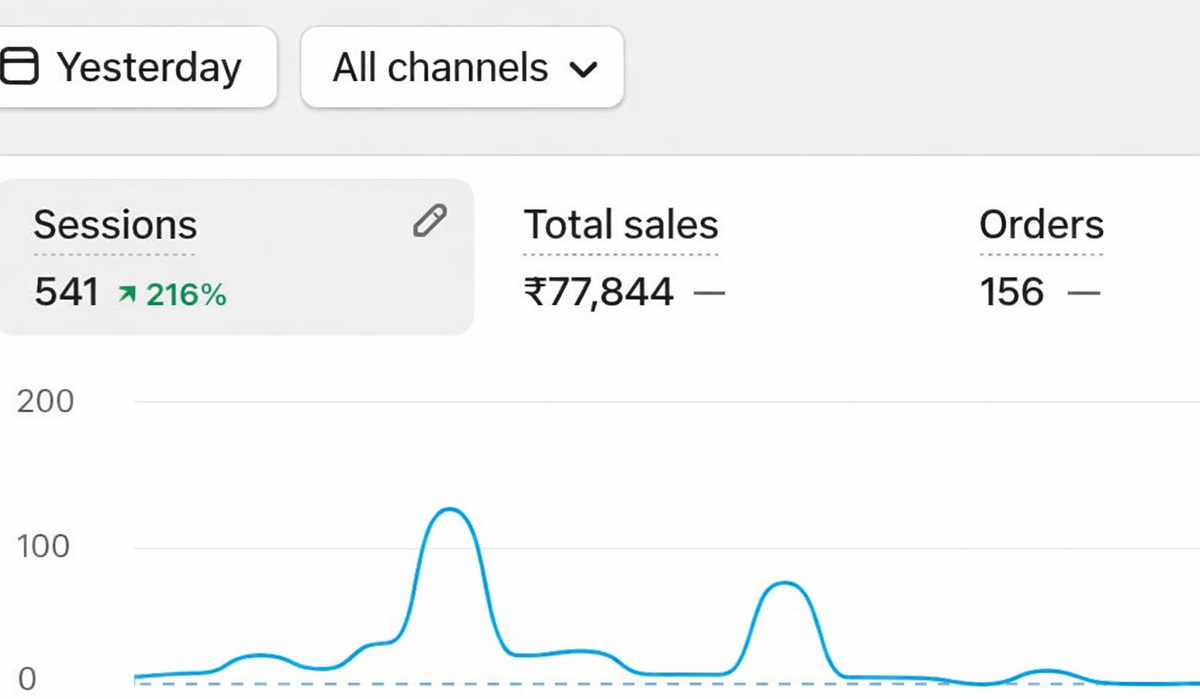Viewport: 1200px width, 699px height.
Task: Click the 216% change indicator
Action: (186, 294)
